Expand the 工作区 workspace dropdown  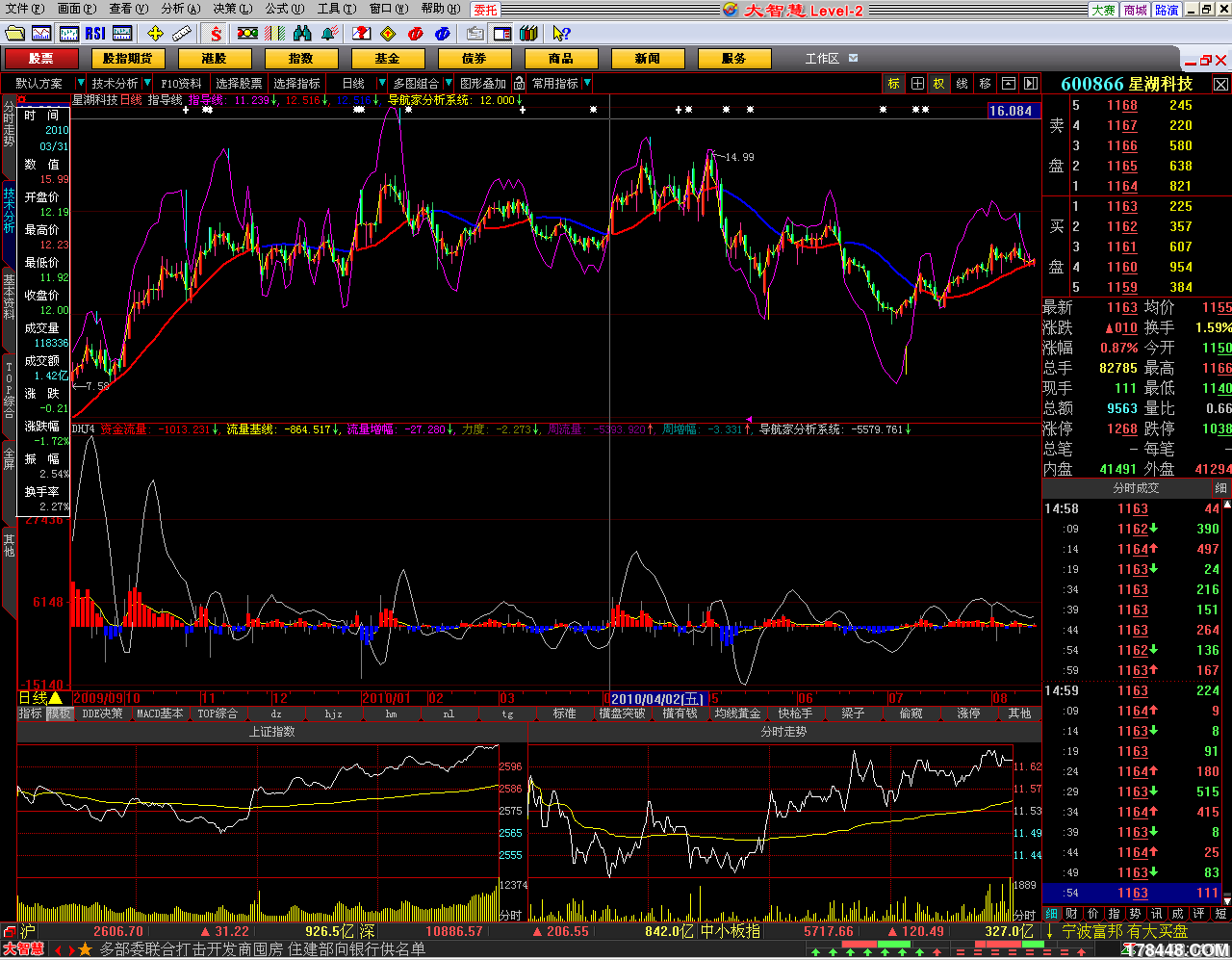click(854, 59)
